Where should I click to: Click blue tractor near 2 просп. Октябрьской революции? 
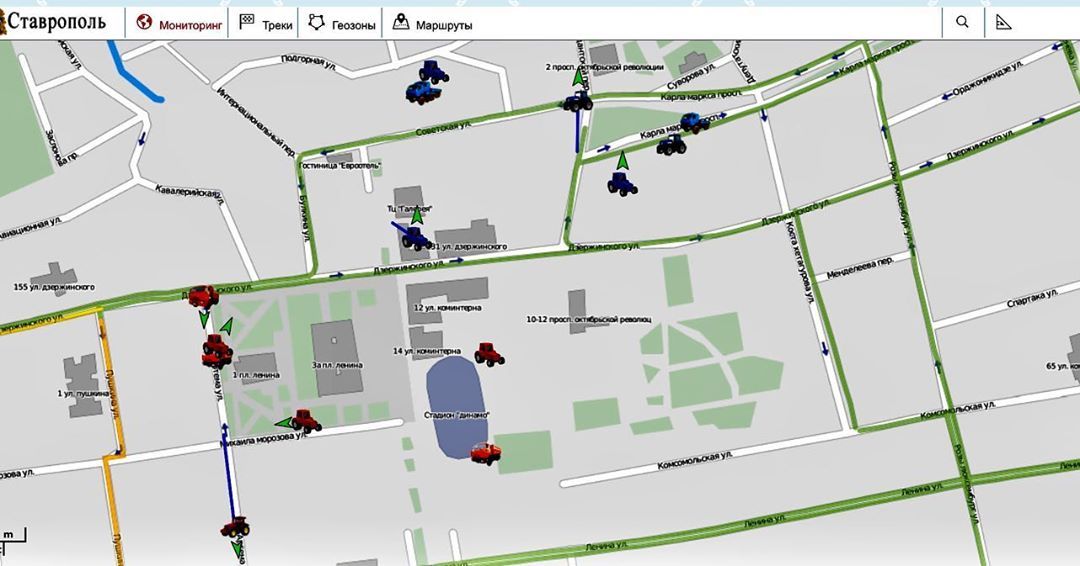coord(577,101)
